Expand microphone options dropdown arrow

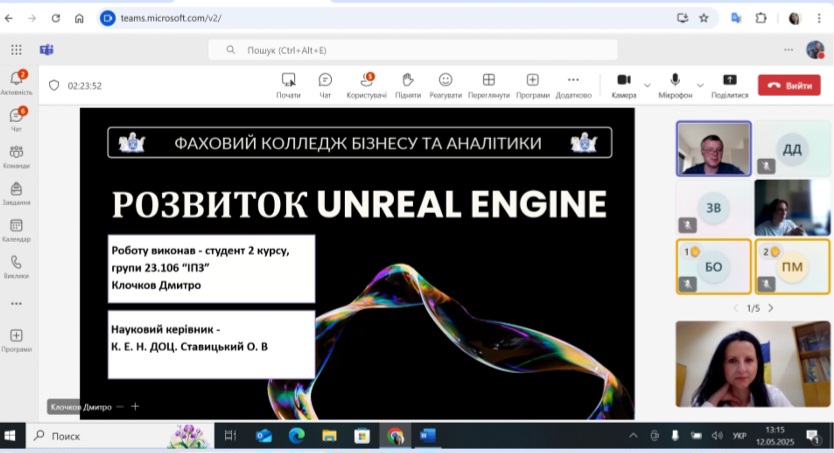[x=699, y=85]
